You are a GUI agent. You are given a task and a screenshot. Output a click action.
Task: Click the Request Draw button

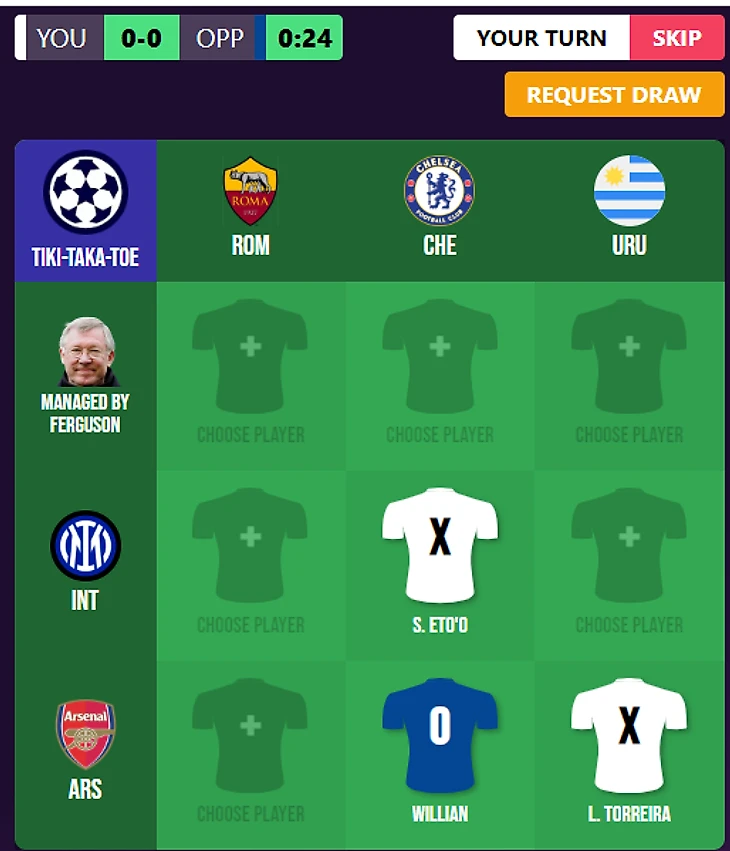click(614, 94)
